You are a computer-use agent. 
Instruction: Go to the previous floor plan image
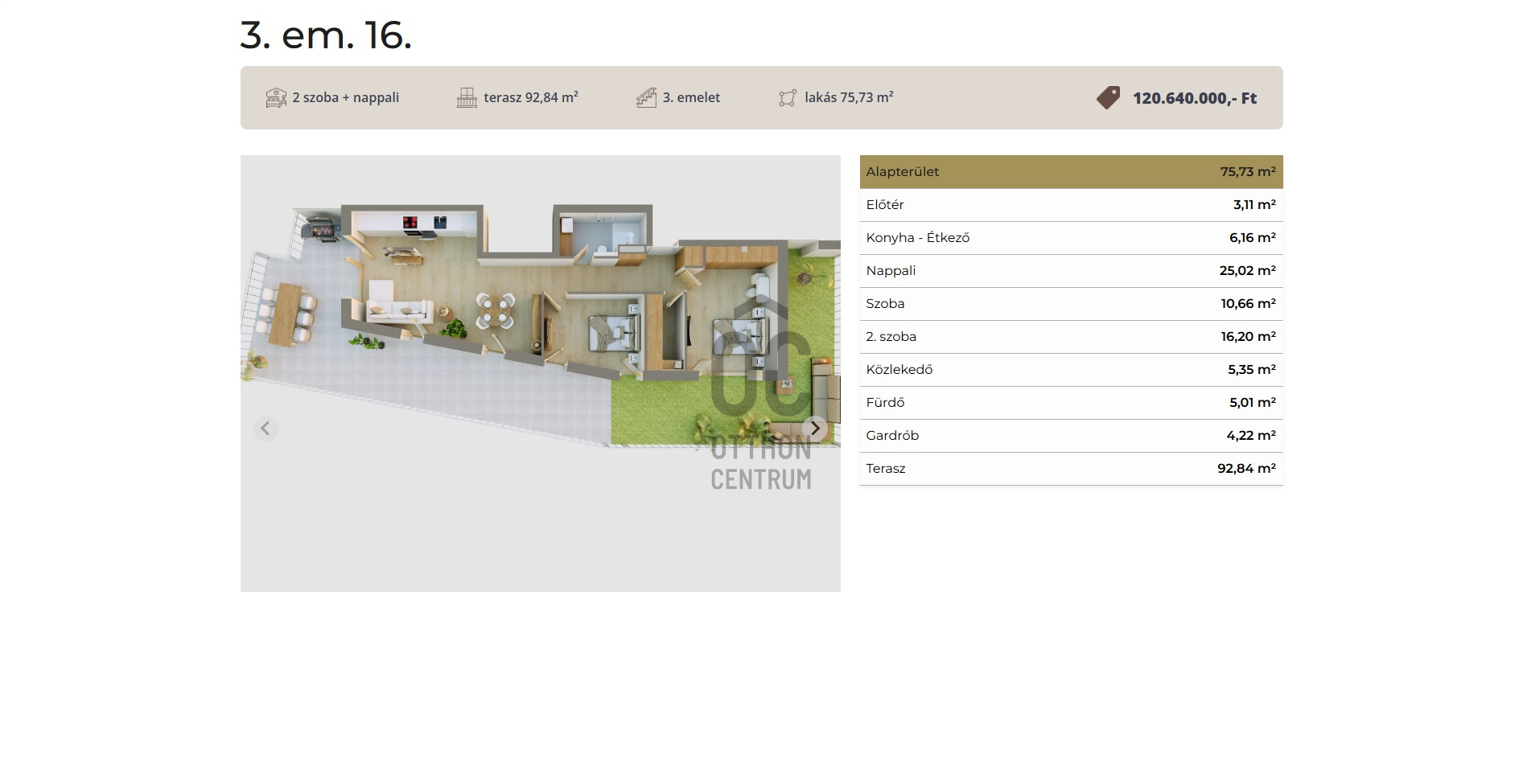tap(265, 429)
